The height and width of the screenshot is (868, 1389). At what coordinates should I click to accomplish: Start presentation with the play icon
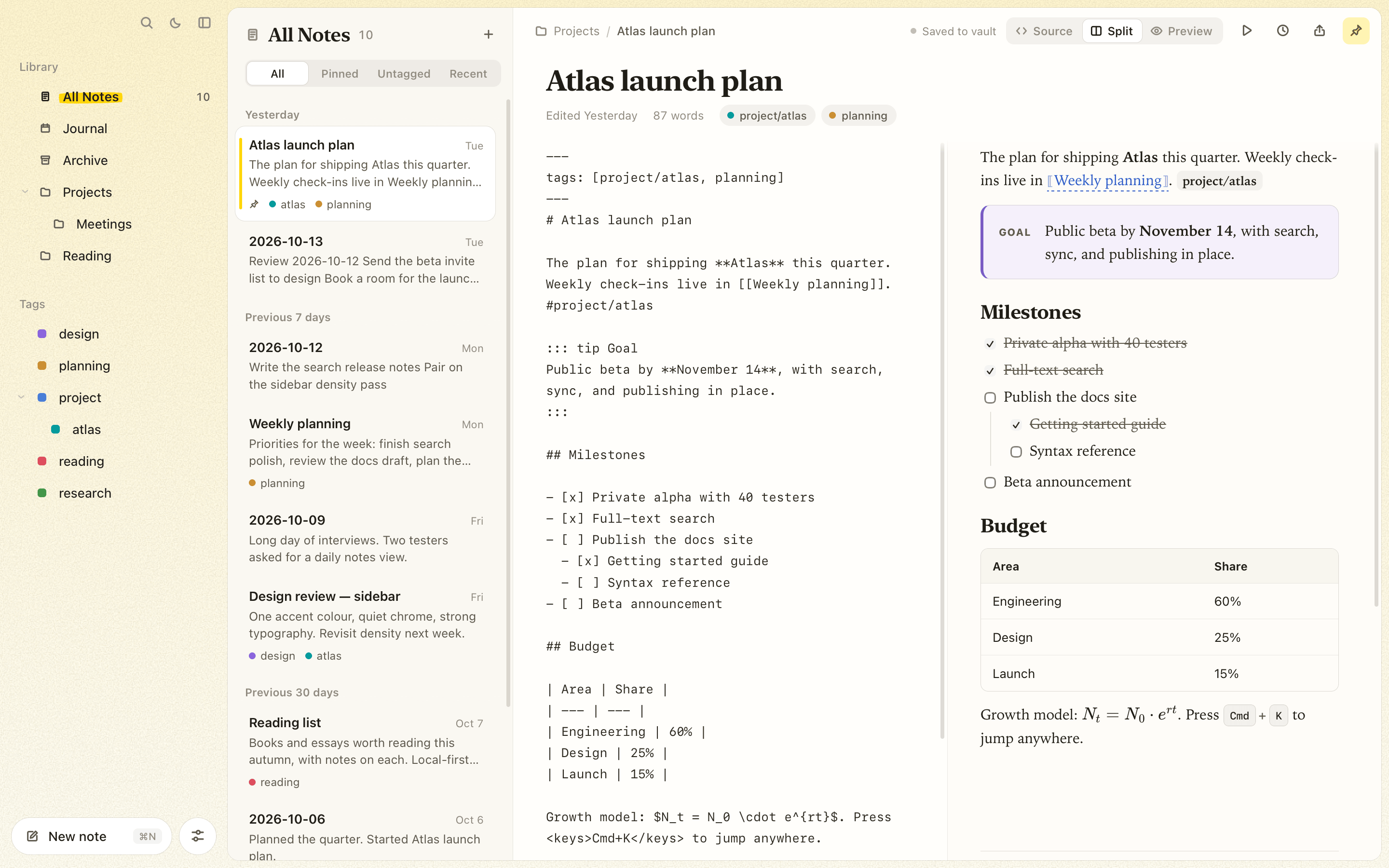(1247, 31)
